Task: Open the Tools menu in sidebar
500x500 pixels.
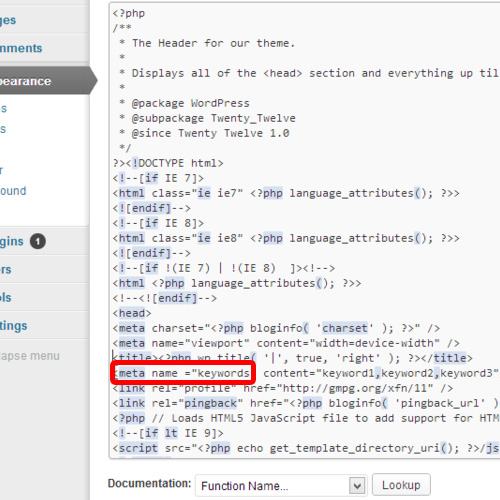Action: pyautogui.click(x=6, y=297)
